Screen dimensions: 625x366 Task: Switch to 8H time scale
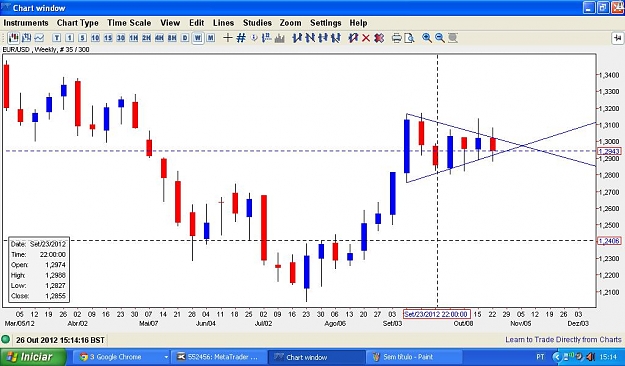coord(172,38)
